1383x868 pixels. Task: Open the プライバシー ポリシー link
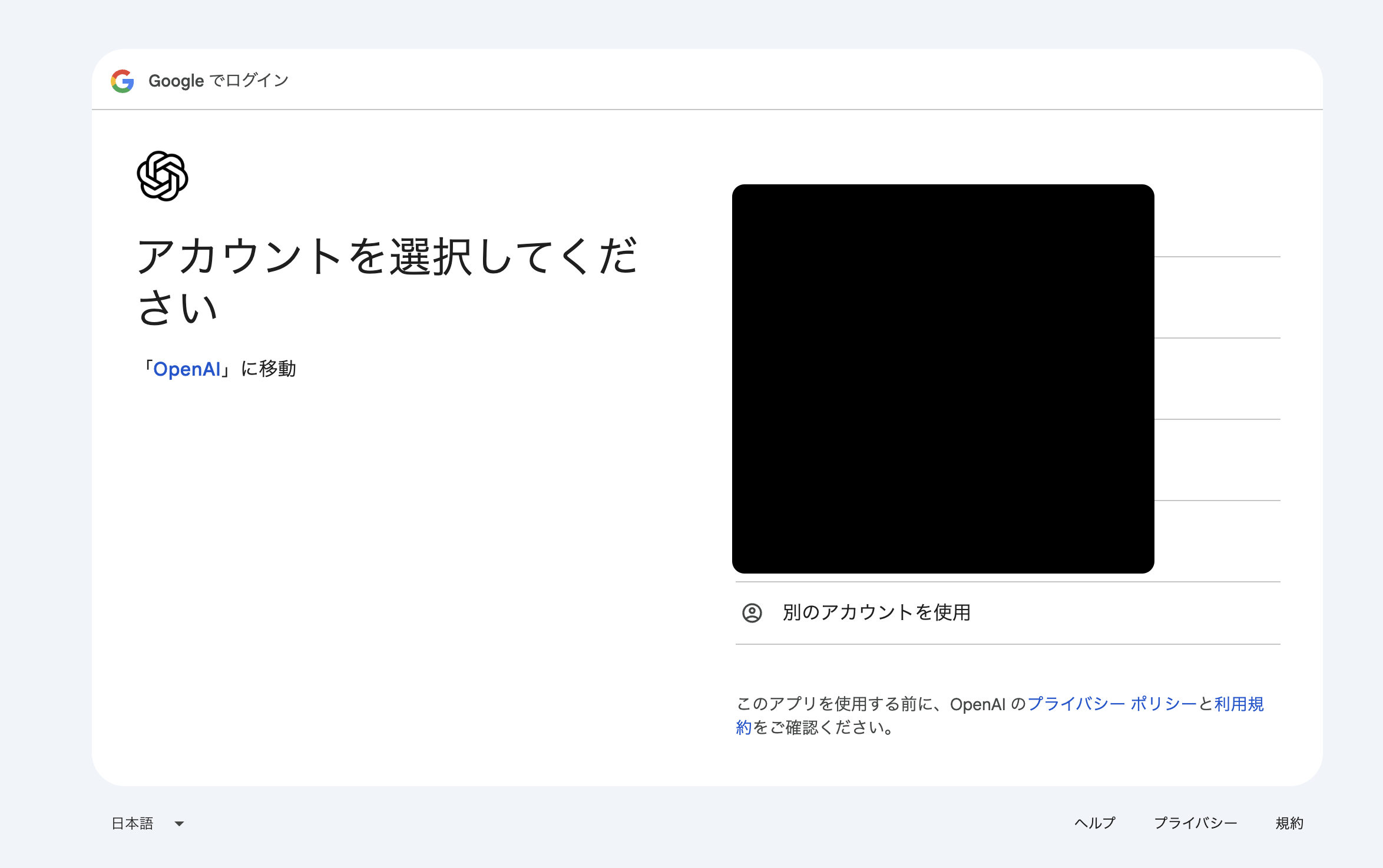[1113, 703]
